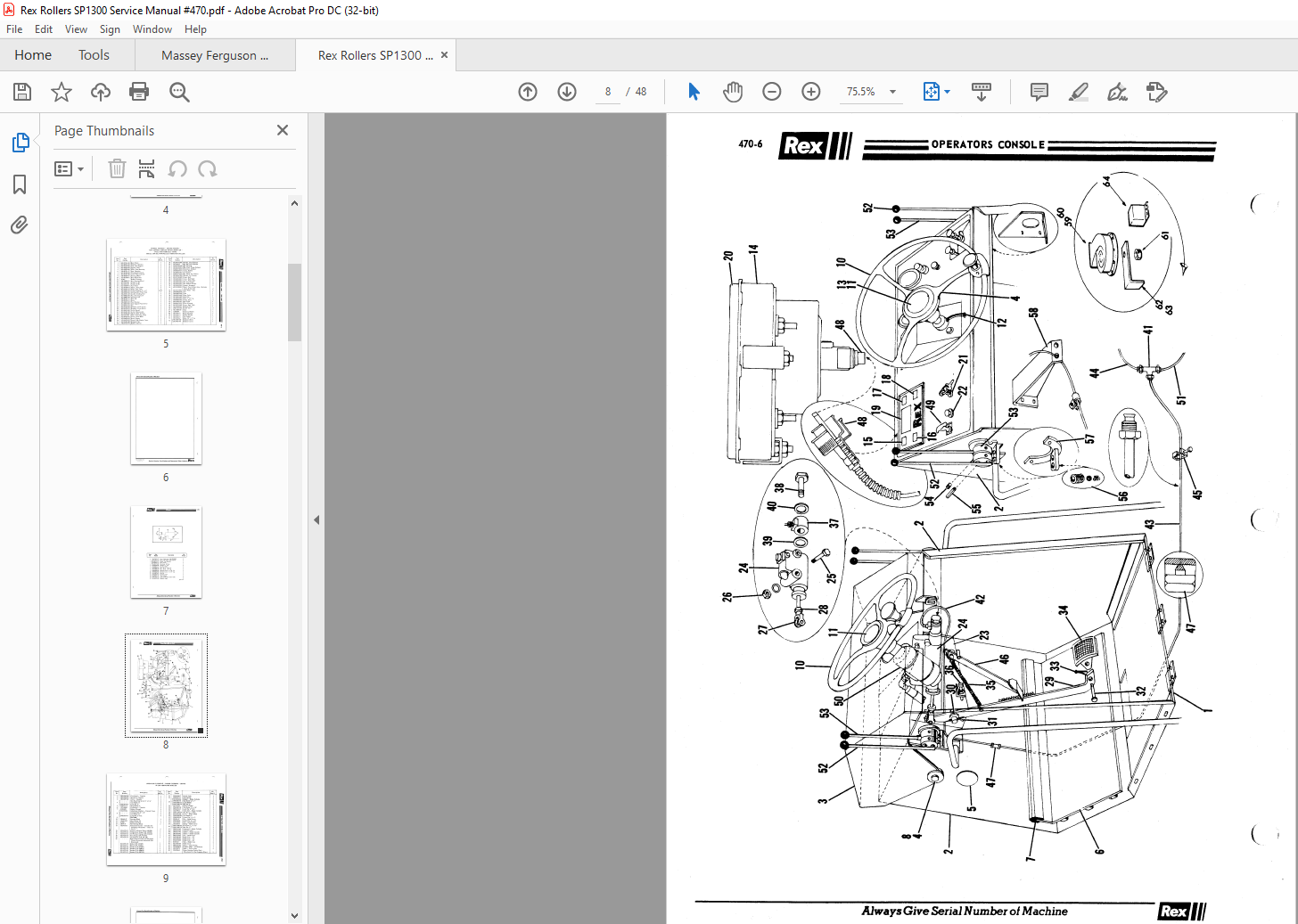Print the document with the printer icon
This screenshot has height=924, width=1298.
(139, 92)
